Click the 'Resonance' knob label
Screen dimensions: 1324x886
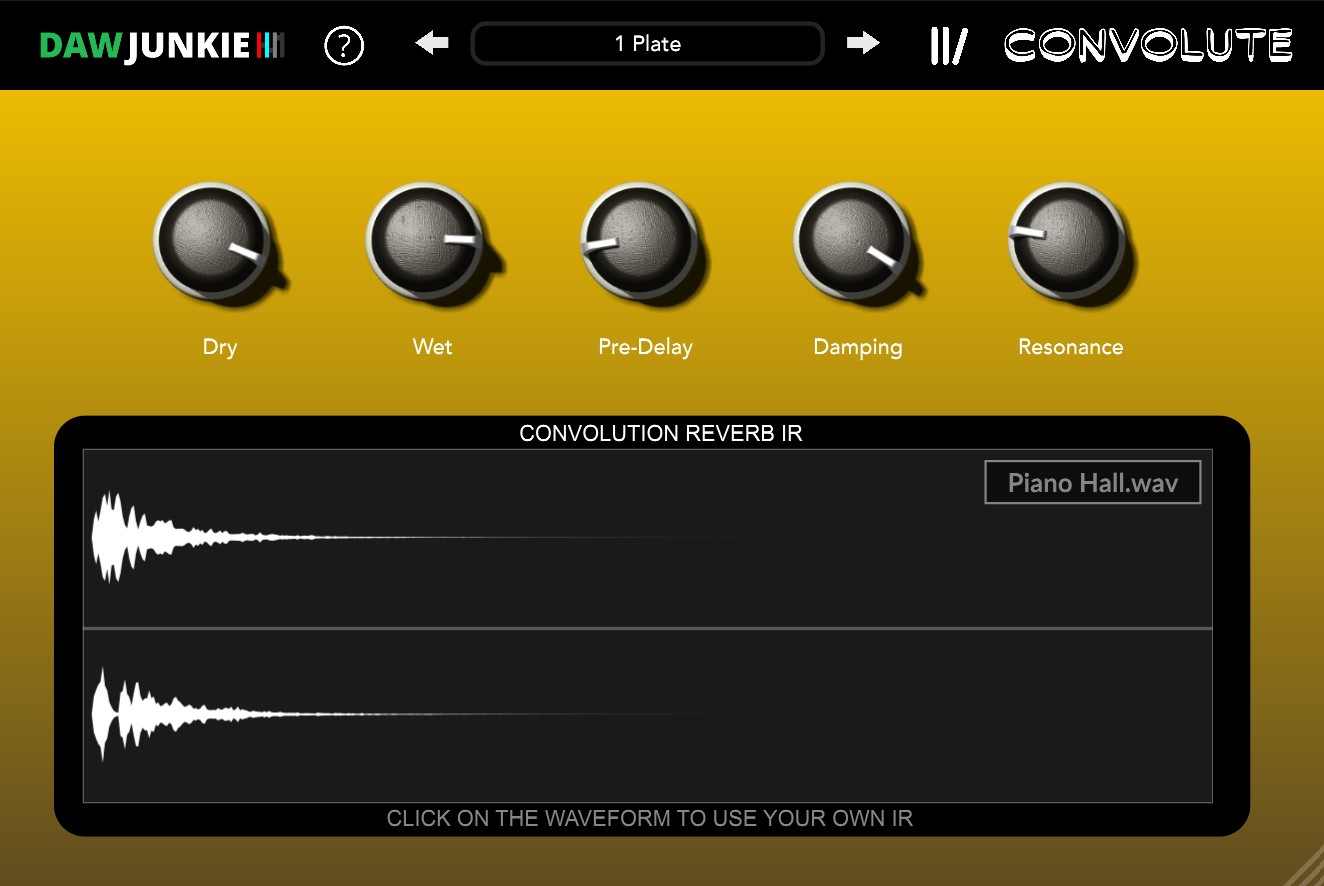1071,347
